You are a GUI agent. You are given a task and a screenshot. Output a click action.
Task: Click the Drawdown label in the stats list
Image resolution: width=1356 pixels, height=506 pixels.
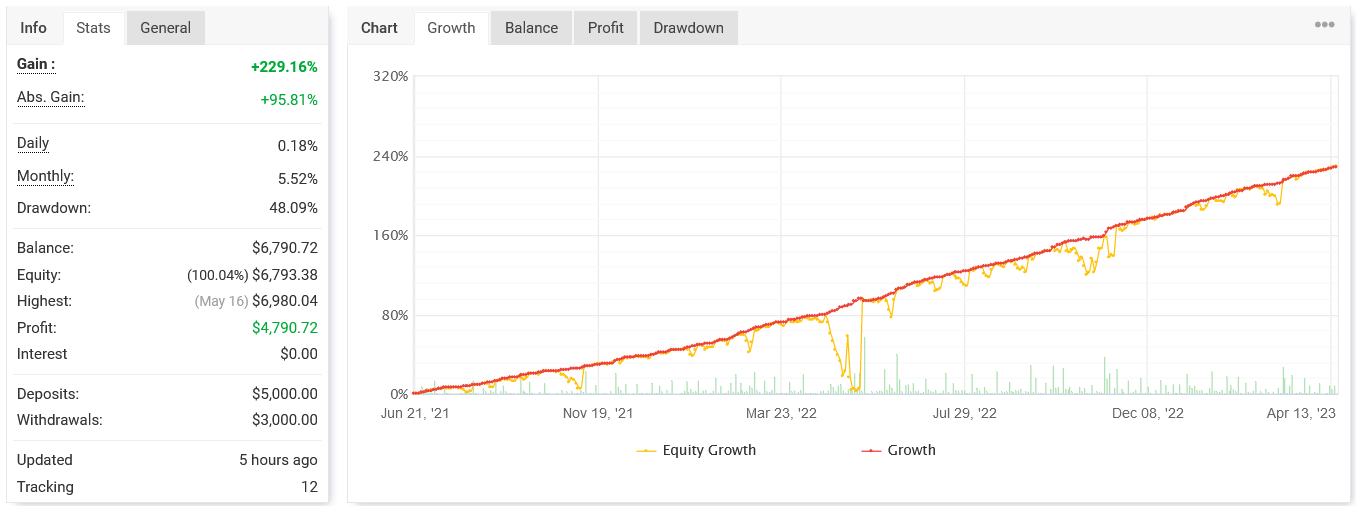[54, 208]
